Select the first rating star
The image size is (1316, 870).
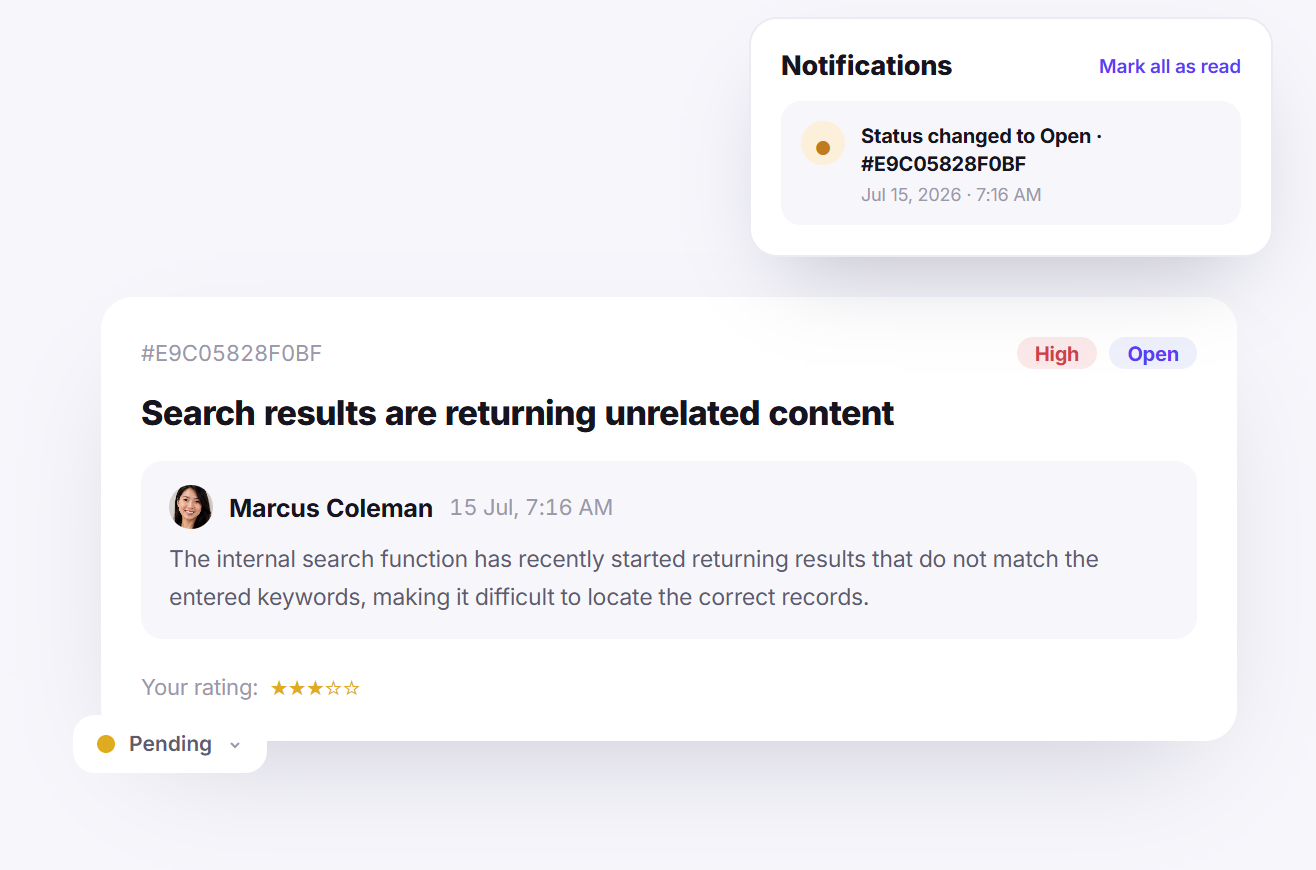(x=279, y=688)
